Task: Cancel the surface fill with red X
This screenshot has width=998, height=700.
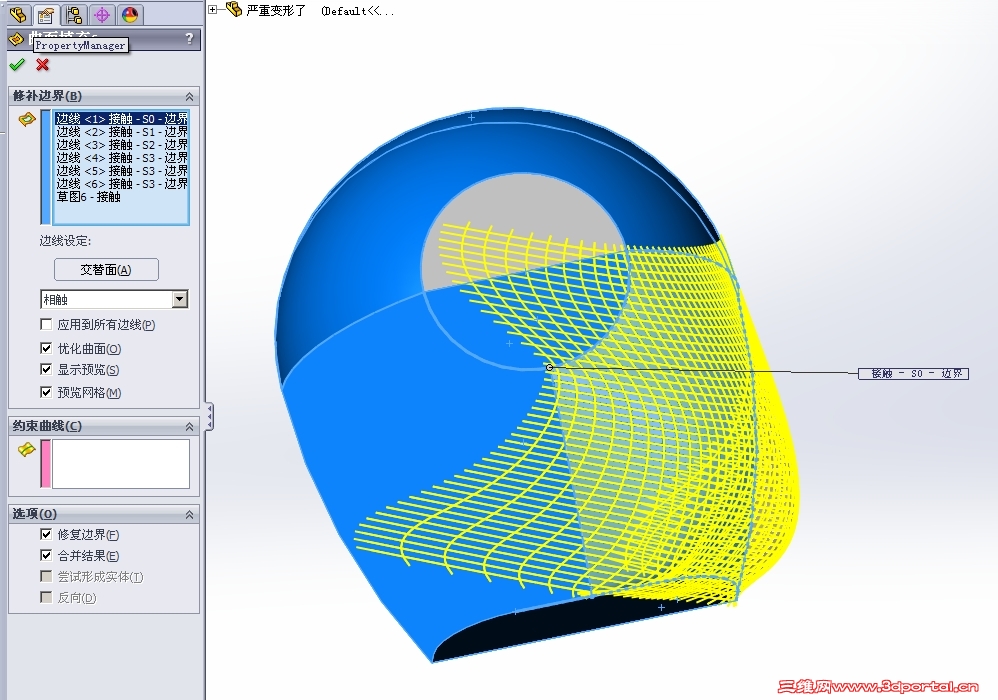Action: click(43, 64)
